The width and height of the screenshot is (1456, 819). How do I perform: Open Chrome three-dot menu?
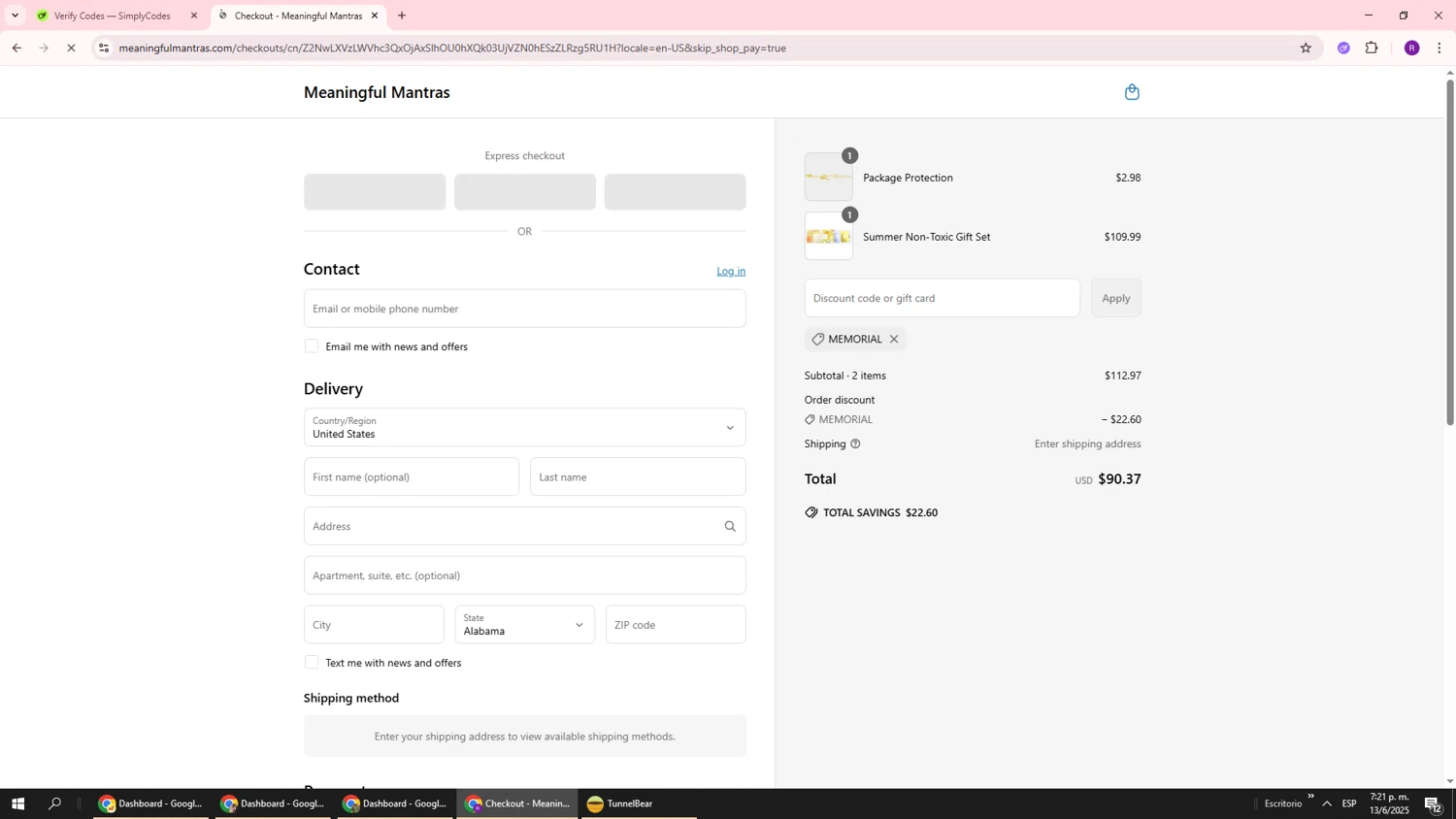point(1439,48)
